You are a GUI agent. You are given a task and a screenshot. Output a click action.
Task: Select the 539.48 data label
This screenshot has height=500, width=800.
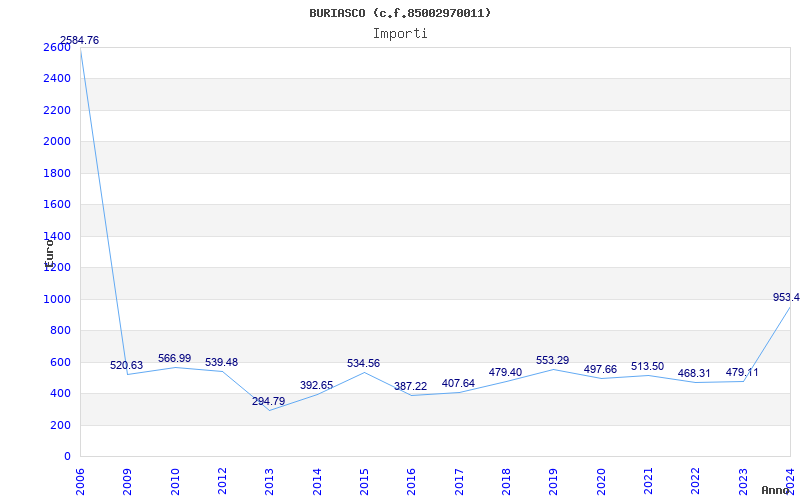click(221, 362)
